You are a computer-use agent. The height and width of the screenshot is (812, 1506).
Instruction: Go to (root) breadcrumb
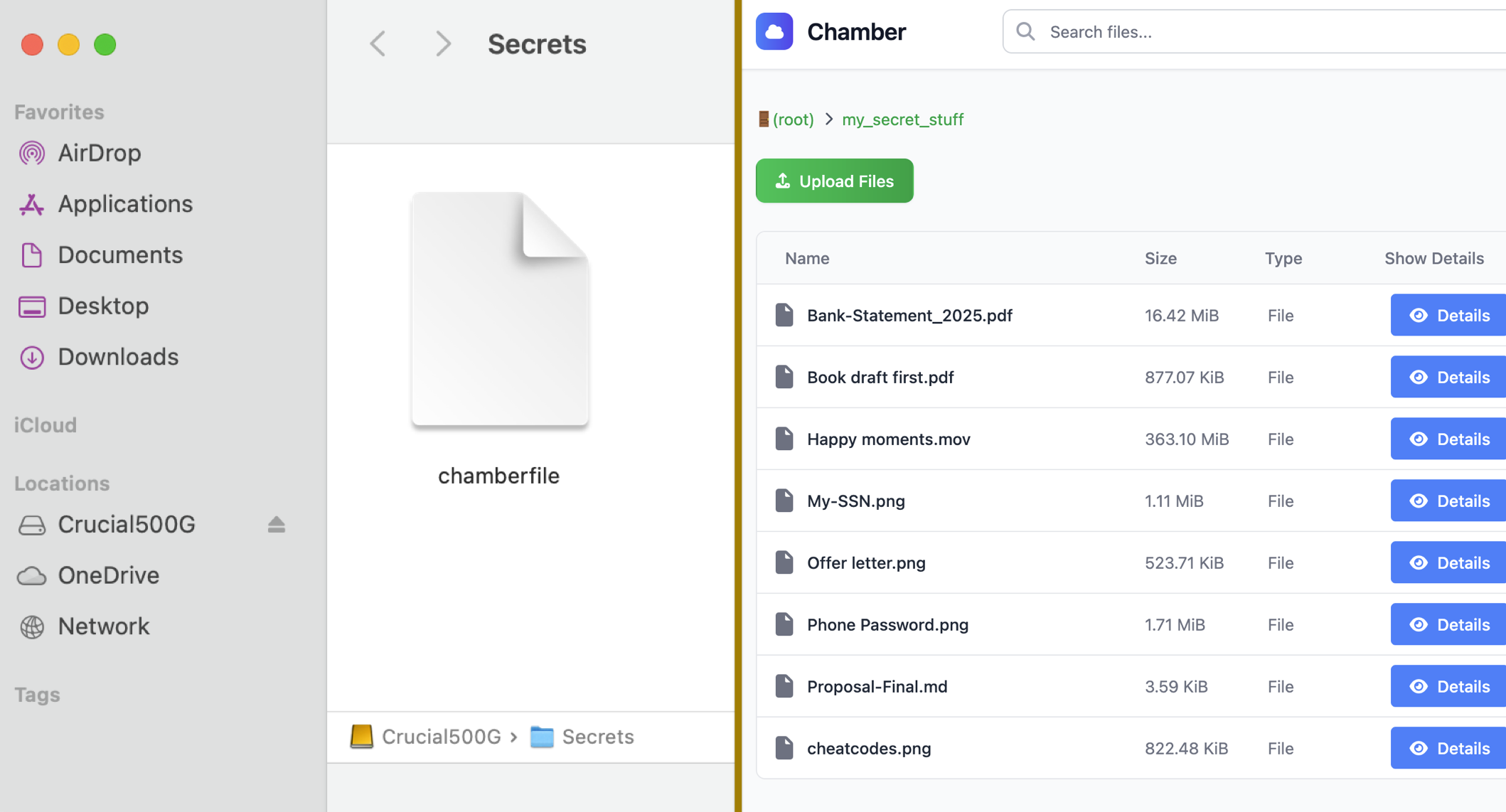(792, 119)
